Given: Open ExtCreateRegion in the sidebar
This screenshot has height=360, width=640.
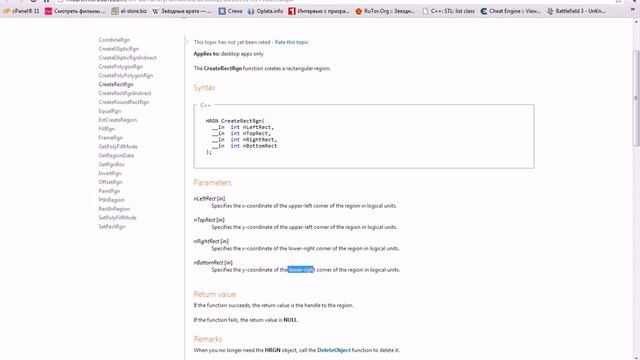Looking at the screenshot, I should [118, 120].
